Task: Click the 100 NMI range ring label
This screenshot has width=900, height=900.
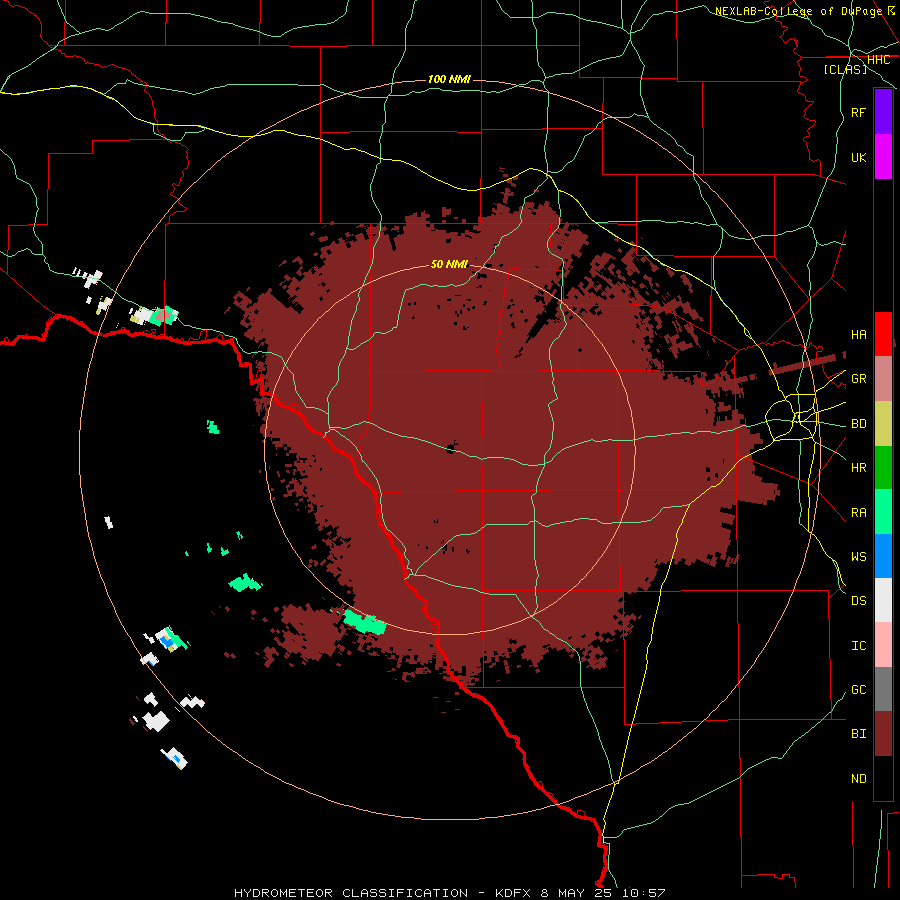Action: (x=449, y=79)
